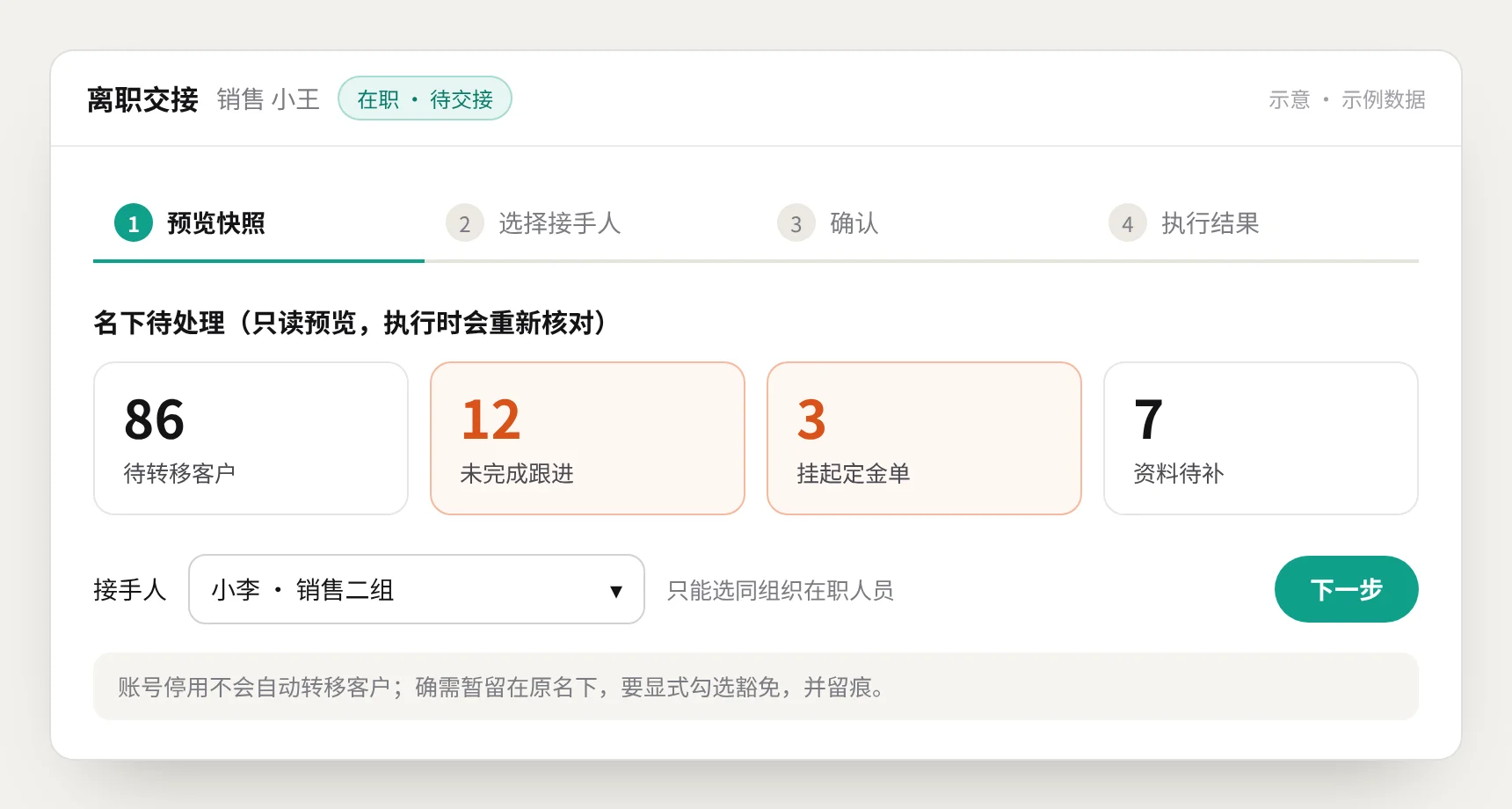Click the 接手人 field label

[130, 589]
